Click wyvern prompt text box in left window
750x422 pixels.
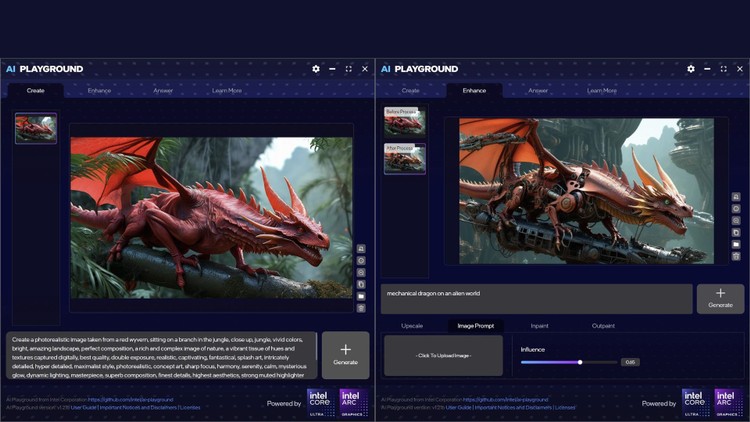[x=161, y=355]
